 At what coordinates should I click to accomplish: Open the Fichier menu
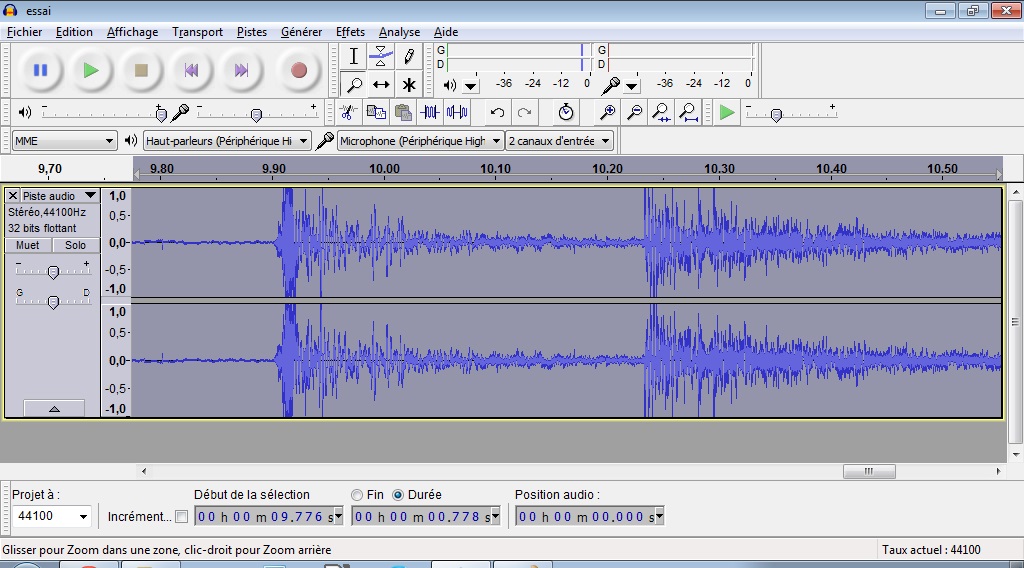click(x=24, y=32)
